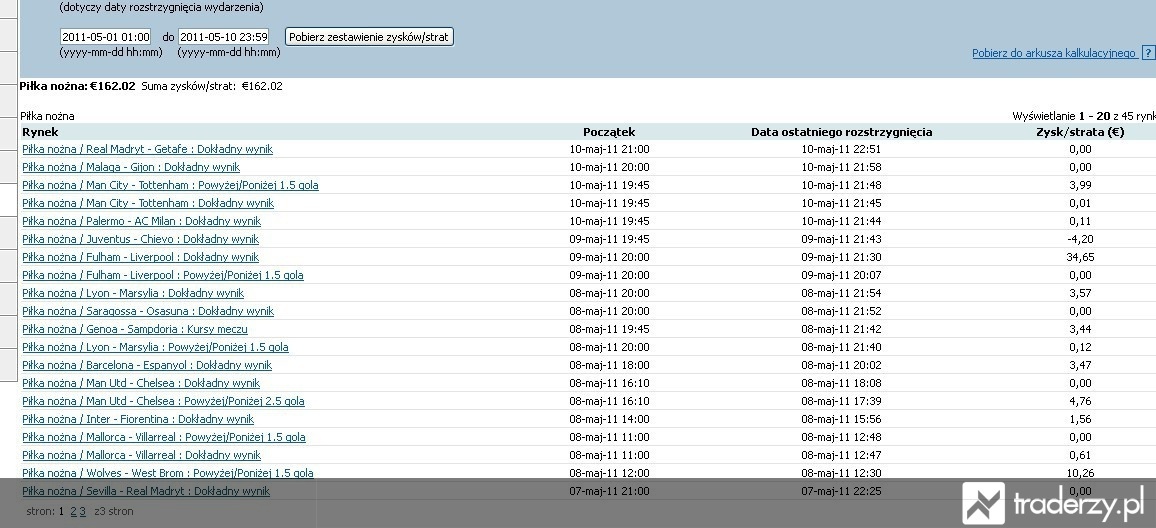1156x528 pixels.
Task: Open Man Utd - Chelsea Powyżej/Poniżej 2.5 gola
Action: (x=163, y=401)
